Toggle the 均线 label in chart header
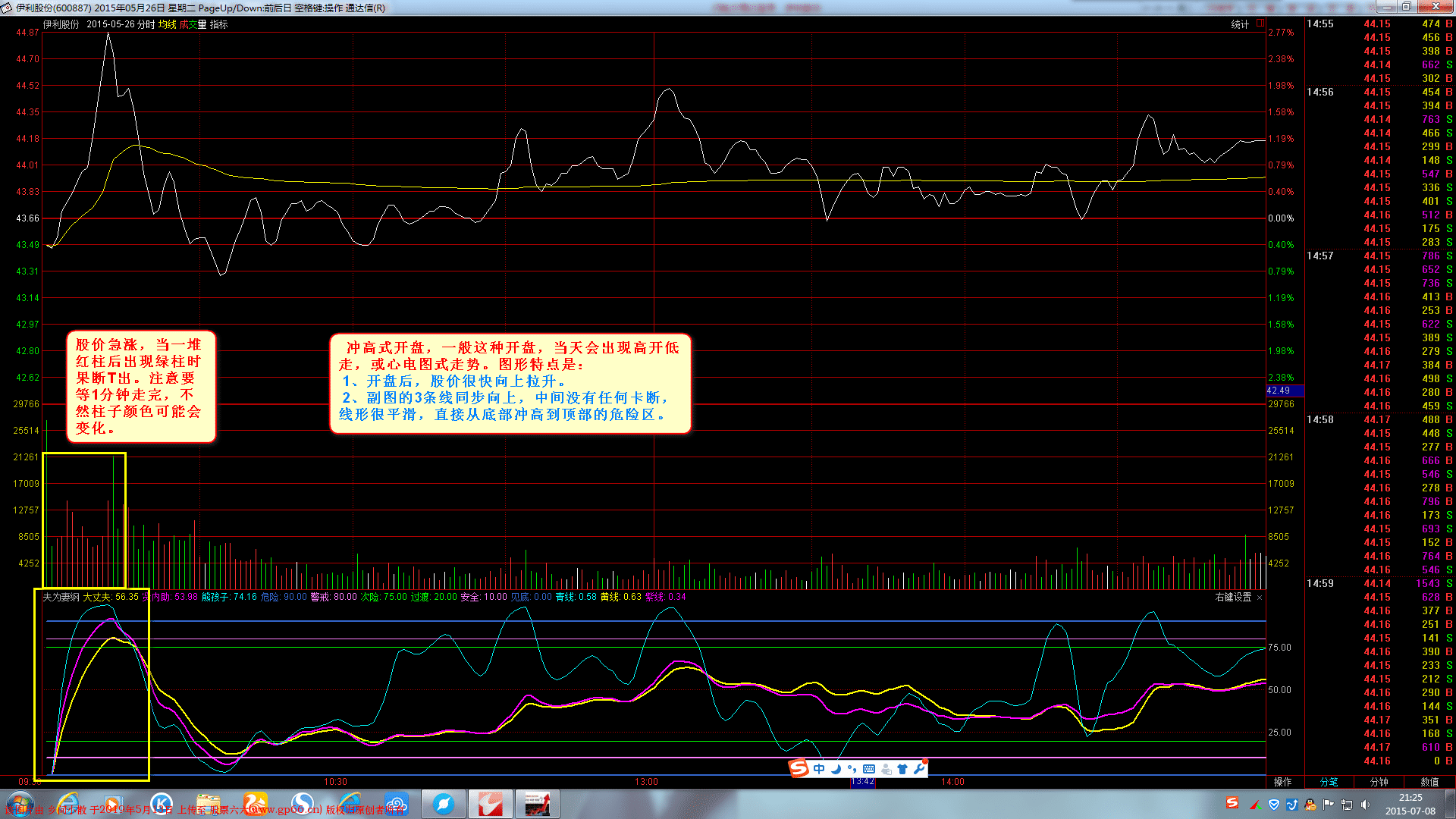 [x=167, y=24]
